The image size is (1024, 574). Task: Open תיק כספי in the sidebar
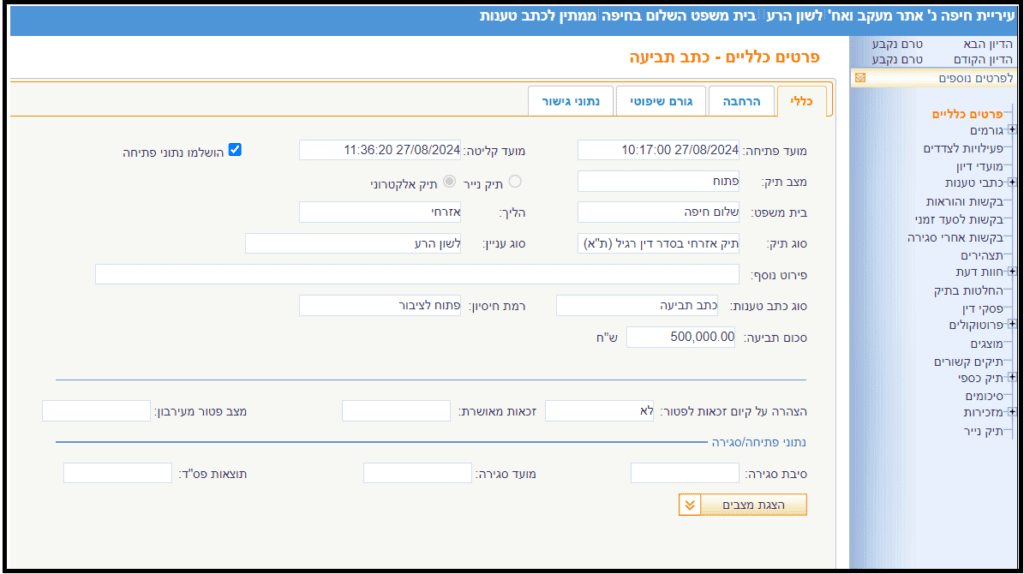coord(981,378)
